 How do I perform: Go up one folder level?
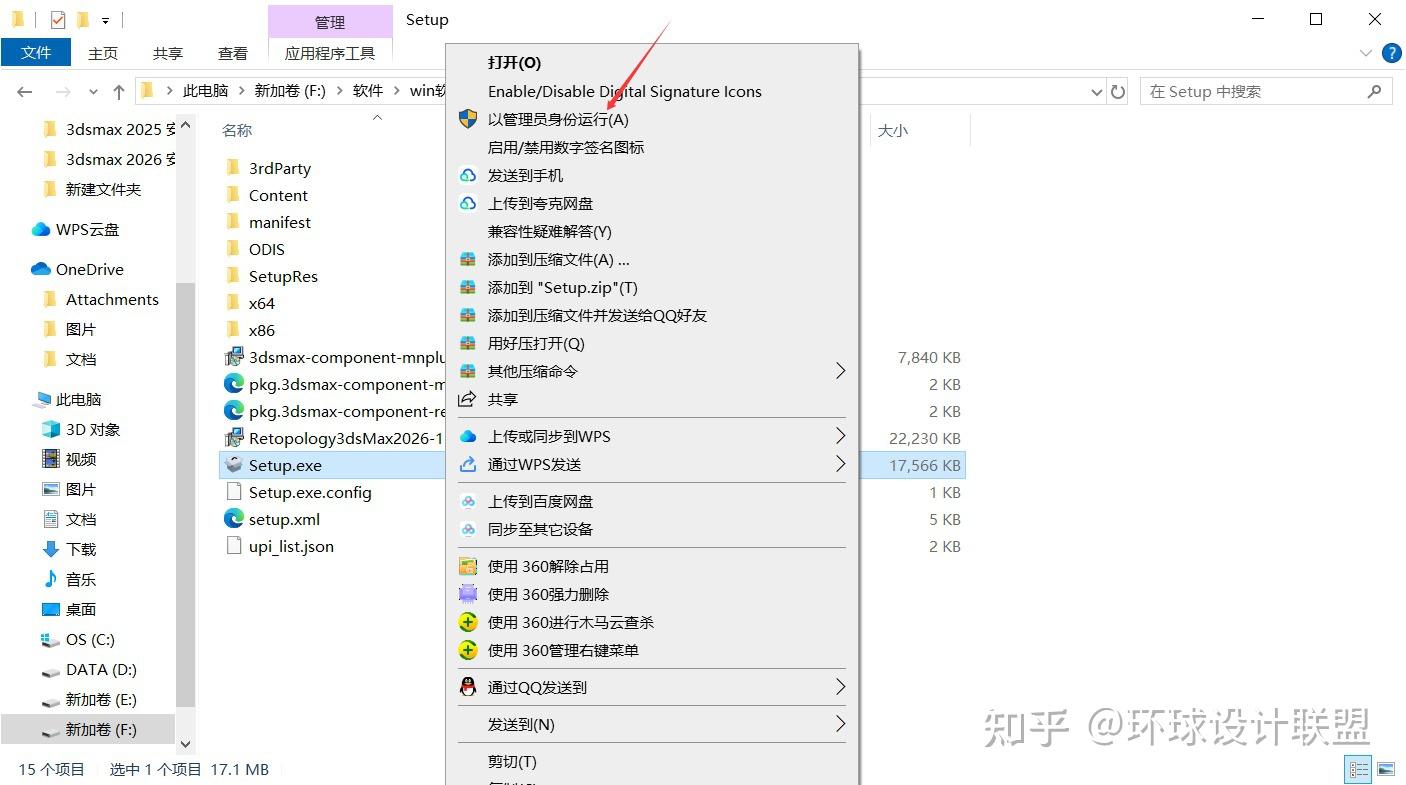click(119, 92)
